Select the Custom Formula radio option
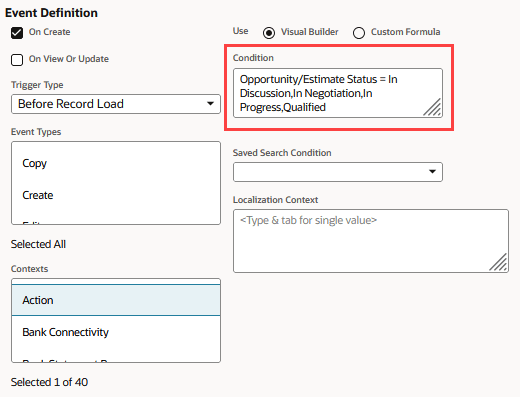520x397 pixels. click(x=359, y=33)
